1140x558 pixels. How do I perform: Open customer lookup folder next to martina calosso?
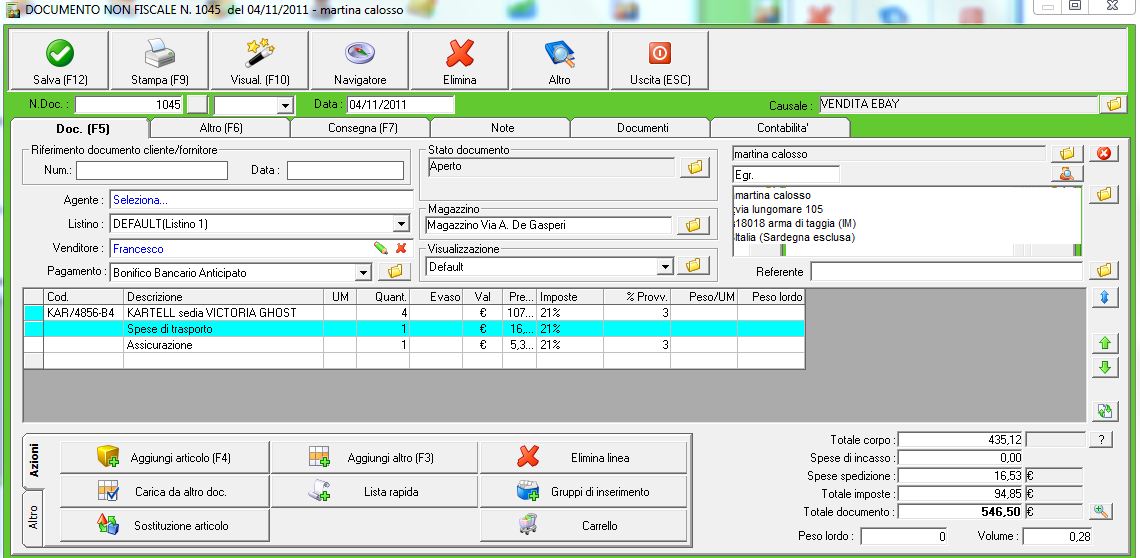pyautogui.click(x=1067, y=154)
